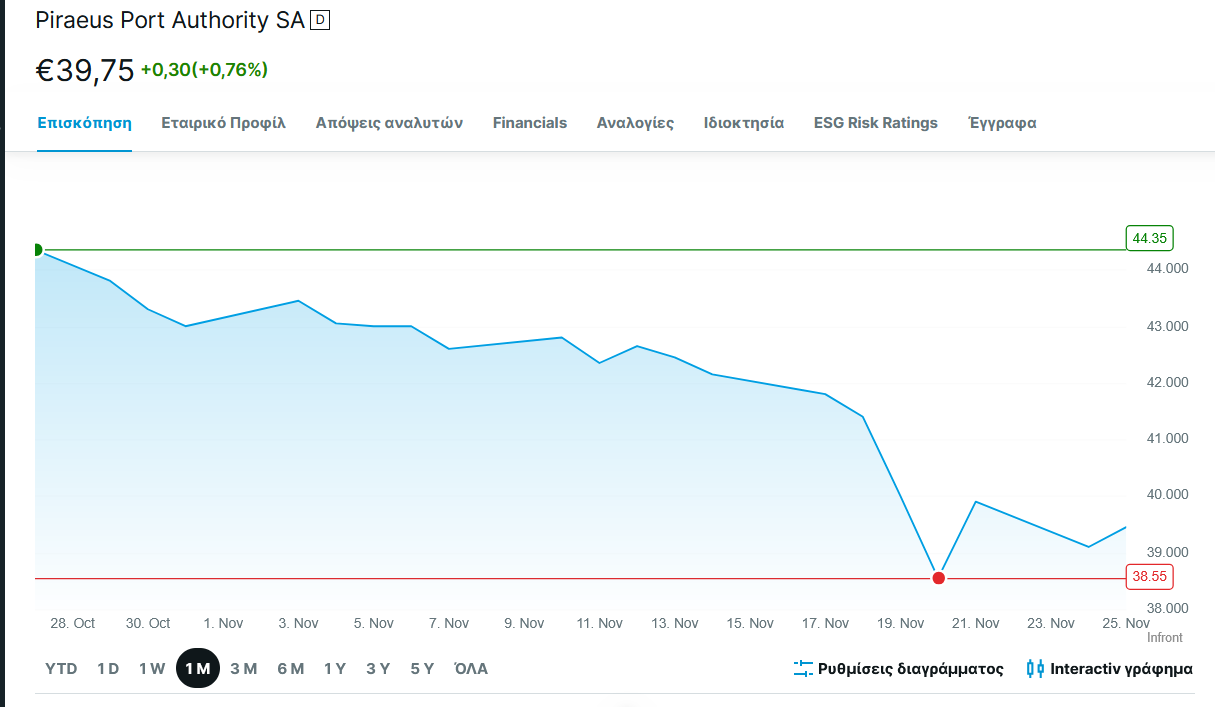Select the ΌΛΑ (all) time range
The image size is (1215, 707).
tap(471, 669)
